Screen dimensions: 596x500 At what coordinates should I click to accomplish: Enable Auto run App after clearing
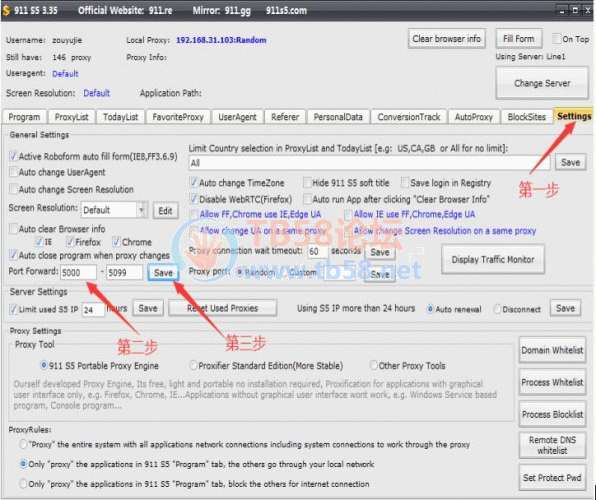(307, 199)
